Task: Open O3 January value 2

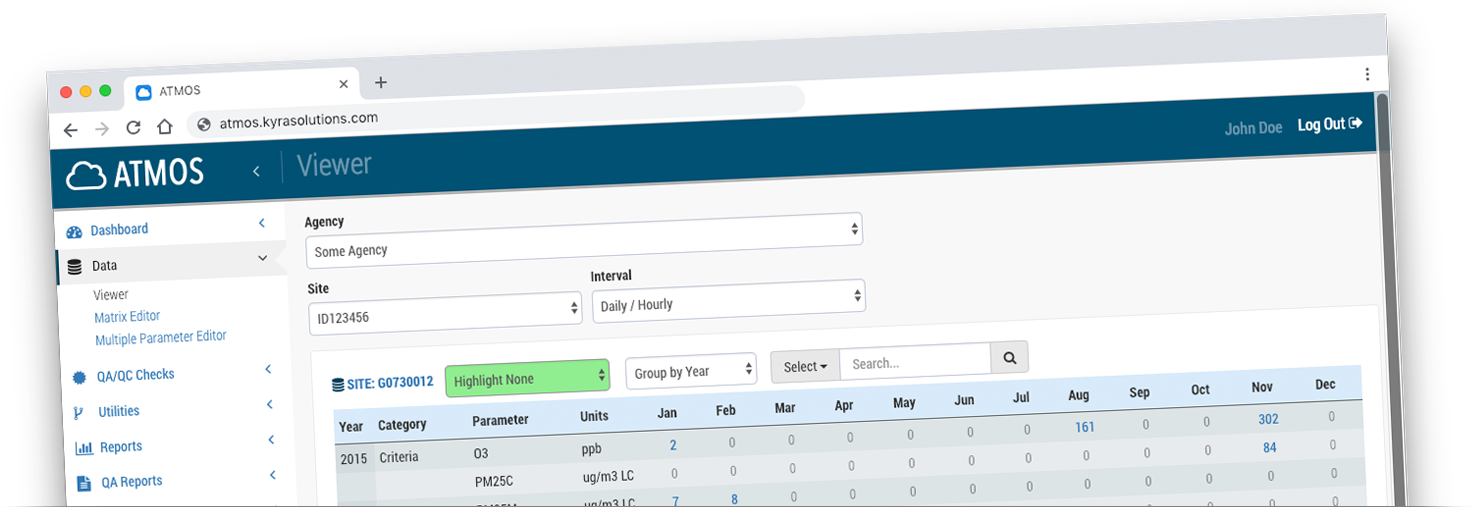Action: point(673,445)
